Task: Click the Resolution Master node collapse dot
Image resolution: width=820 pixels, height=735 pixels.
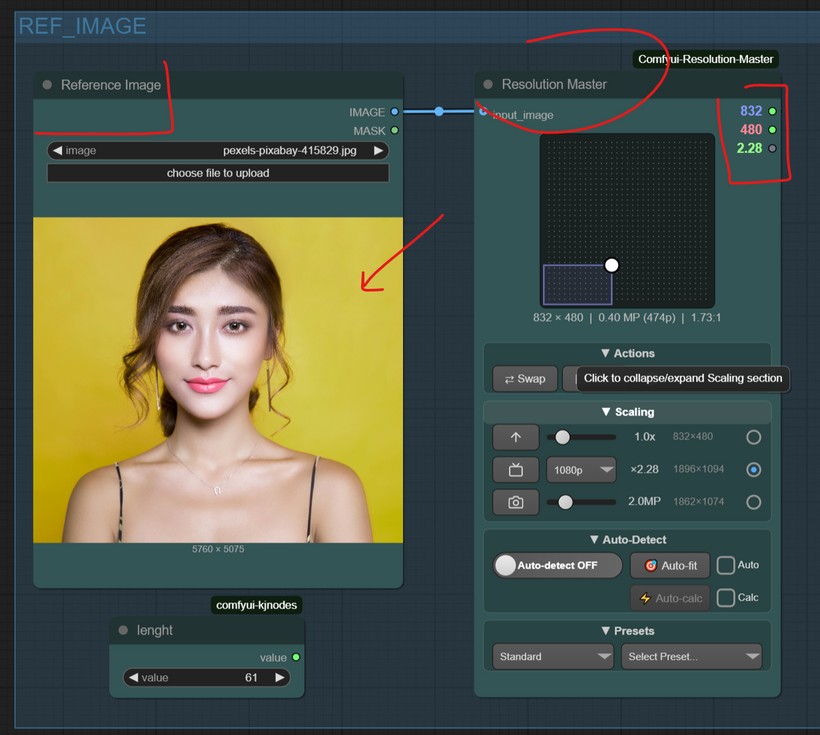Action: pos(488,85)
